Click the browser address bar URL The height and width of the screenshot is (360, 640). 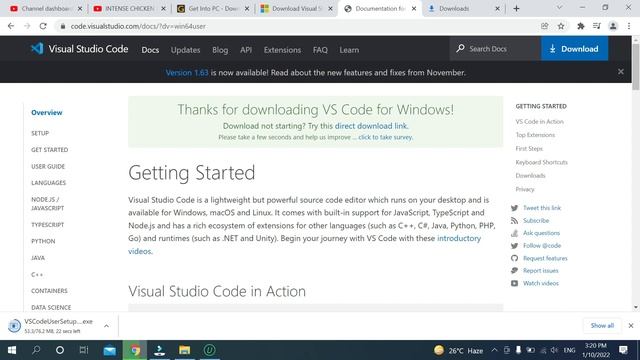click(x=138, y=26)
